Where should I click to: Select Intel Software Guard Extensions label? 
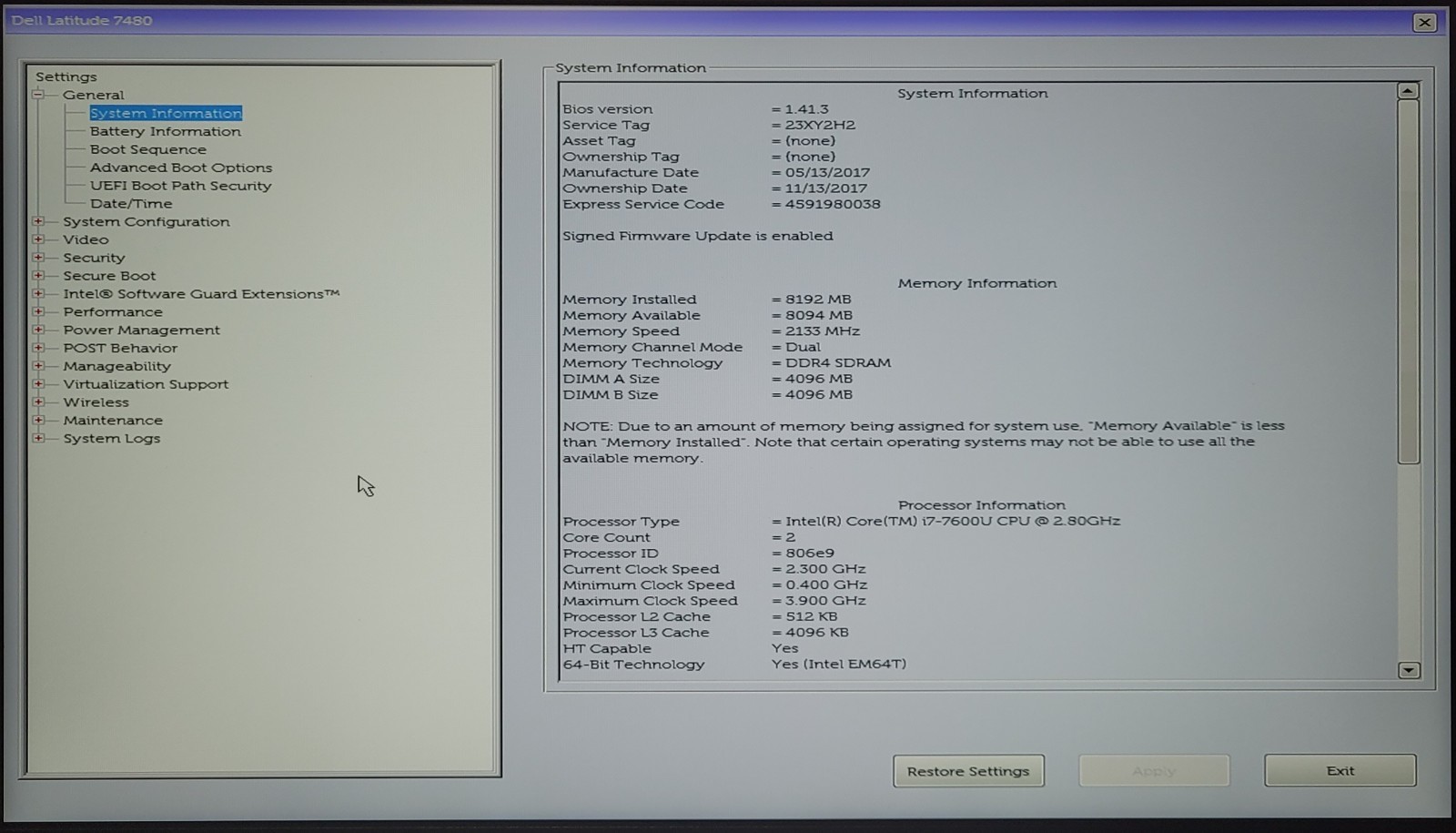pyautogui.click(x=201, y=294)
